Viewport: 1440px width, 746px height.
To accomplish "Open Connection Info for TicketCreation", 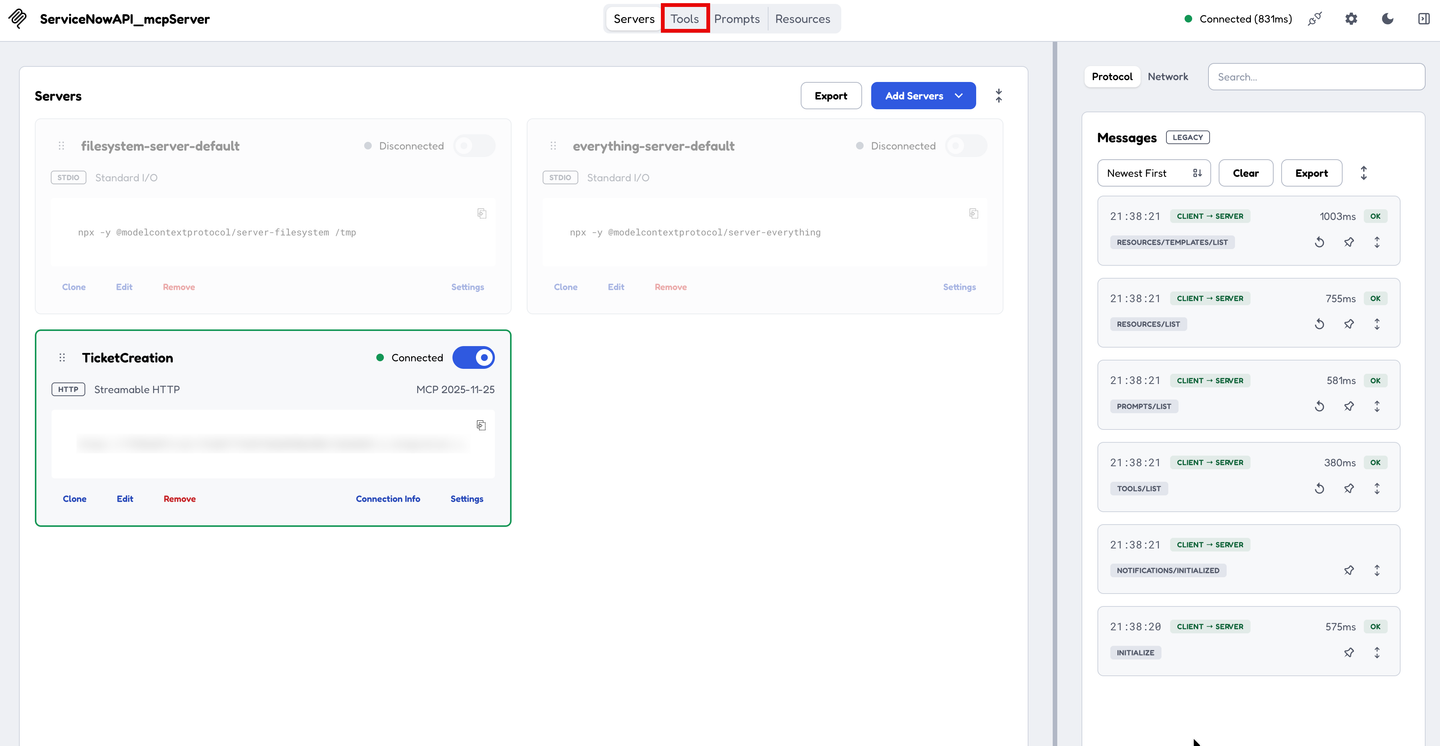I will point(388,499).
